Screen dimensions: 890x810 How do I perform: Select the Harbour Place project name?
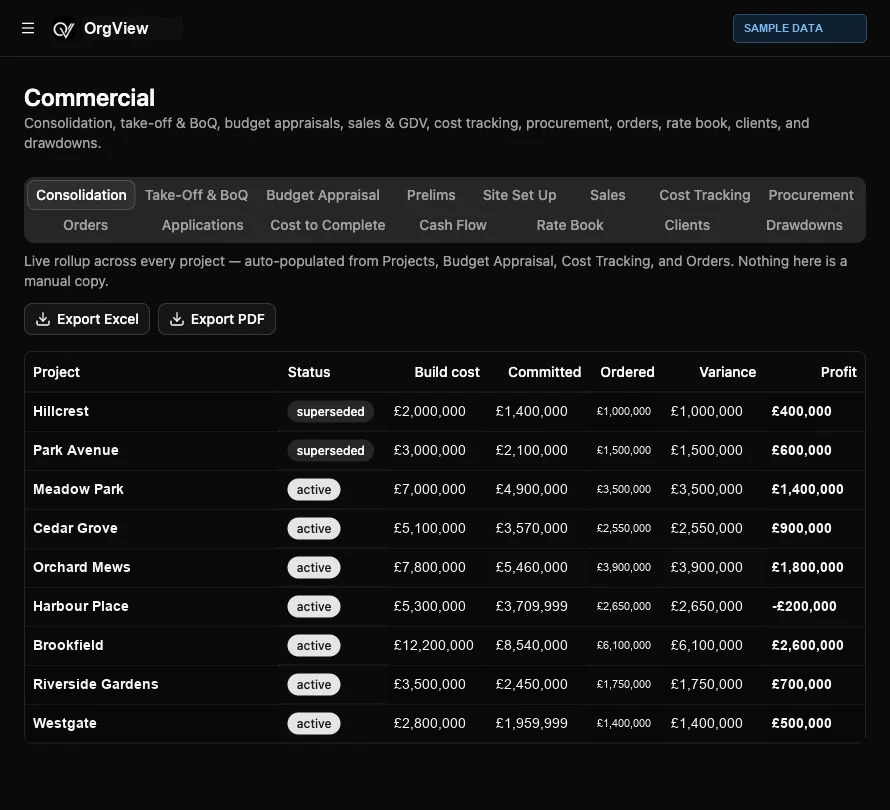[81, 606]
